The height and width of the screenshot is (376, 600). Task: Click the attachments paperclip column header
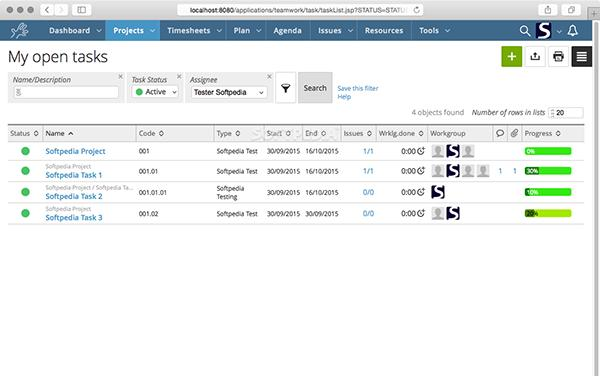pyautogui.click(x=514, y=133)
